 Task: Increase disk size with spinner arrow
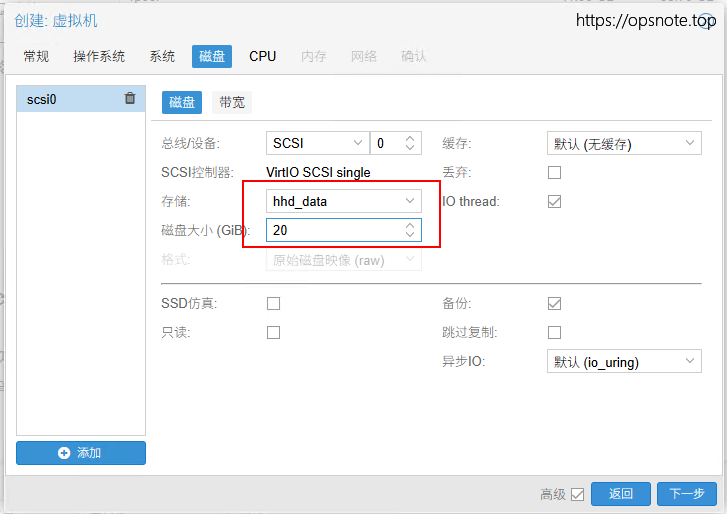tap(410, 225)
